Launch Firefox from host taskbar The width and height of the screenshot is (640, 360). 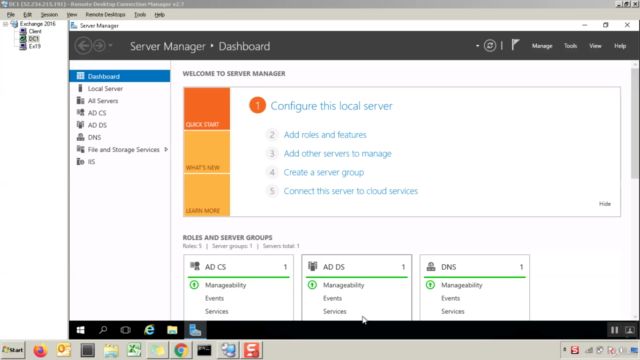[40, 350]
